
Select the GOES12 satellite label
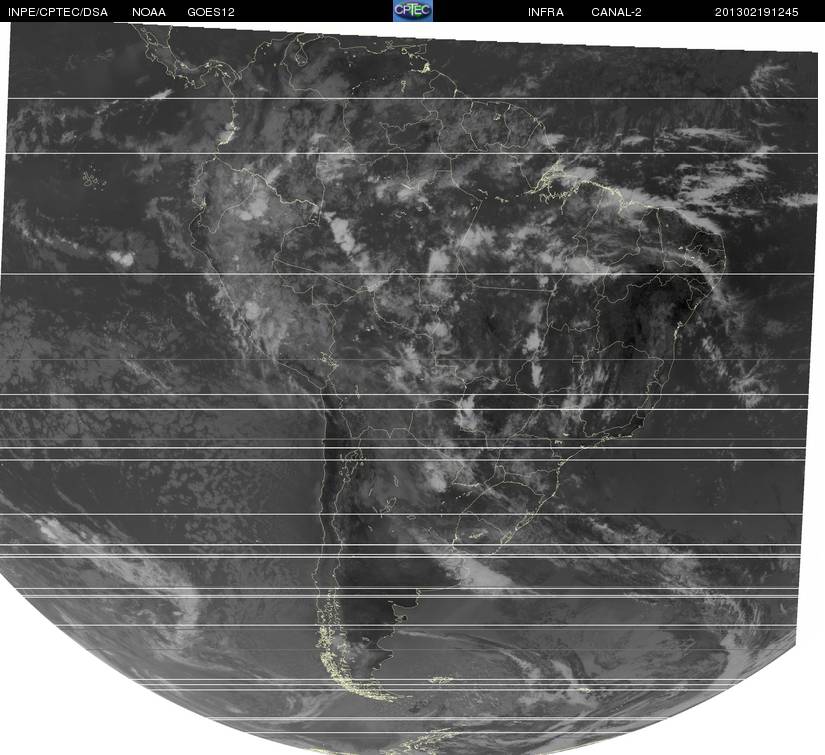(211, 12)
